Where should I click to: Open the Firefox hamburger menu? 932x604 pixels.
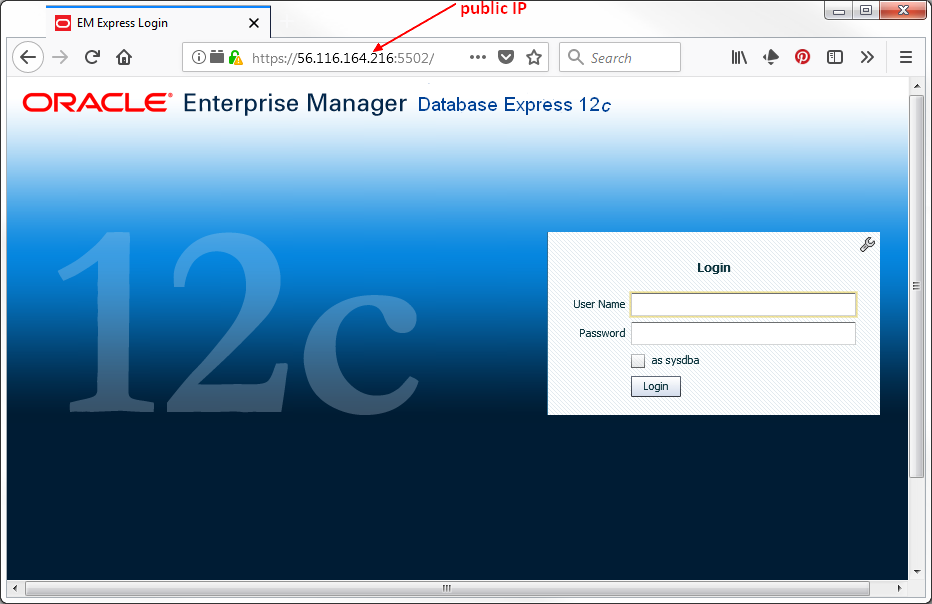pyautogui.click(x=906, y=57)
